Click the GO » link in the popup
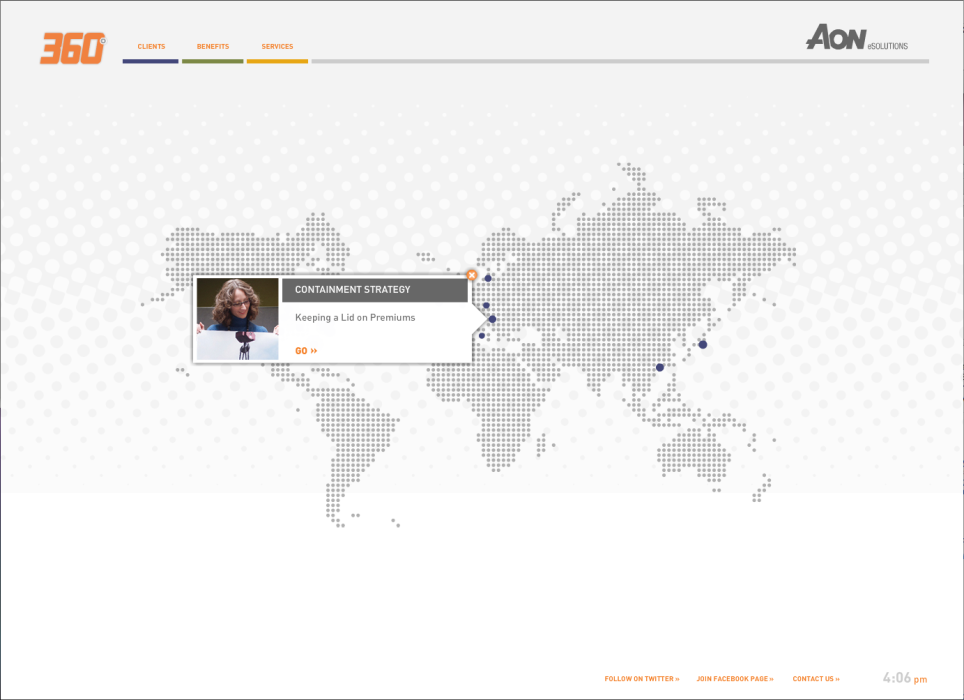 pyautogui.click(x=306, y=351)
